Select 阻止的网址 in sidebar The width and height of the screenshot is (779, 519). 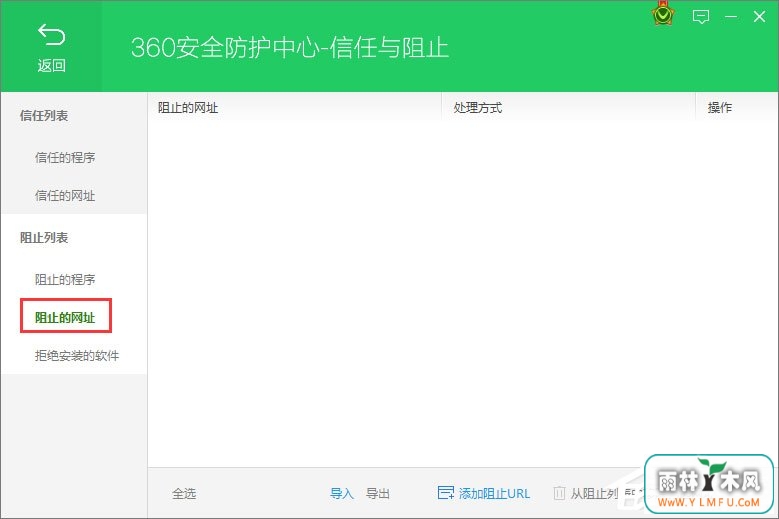(65, 317)
